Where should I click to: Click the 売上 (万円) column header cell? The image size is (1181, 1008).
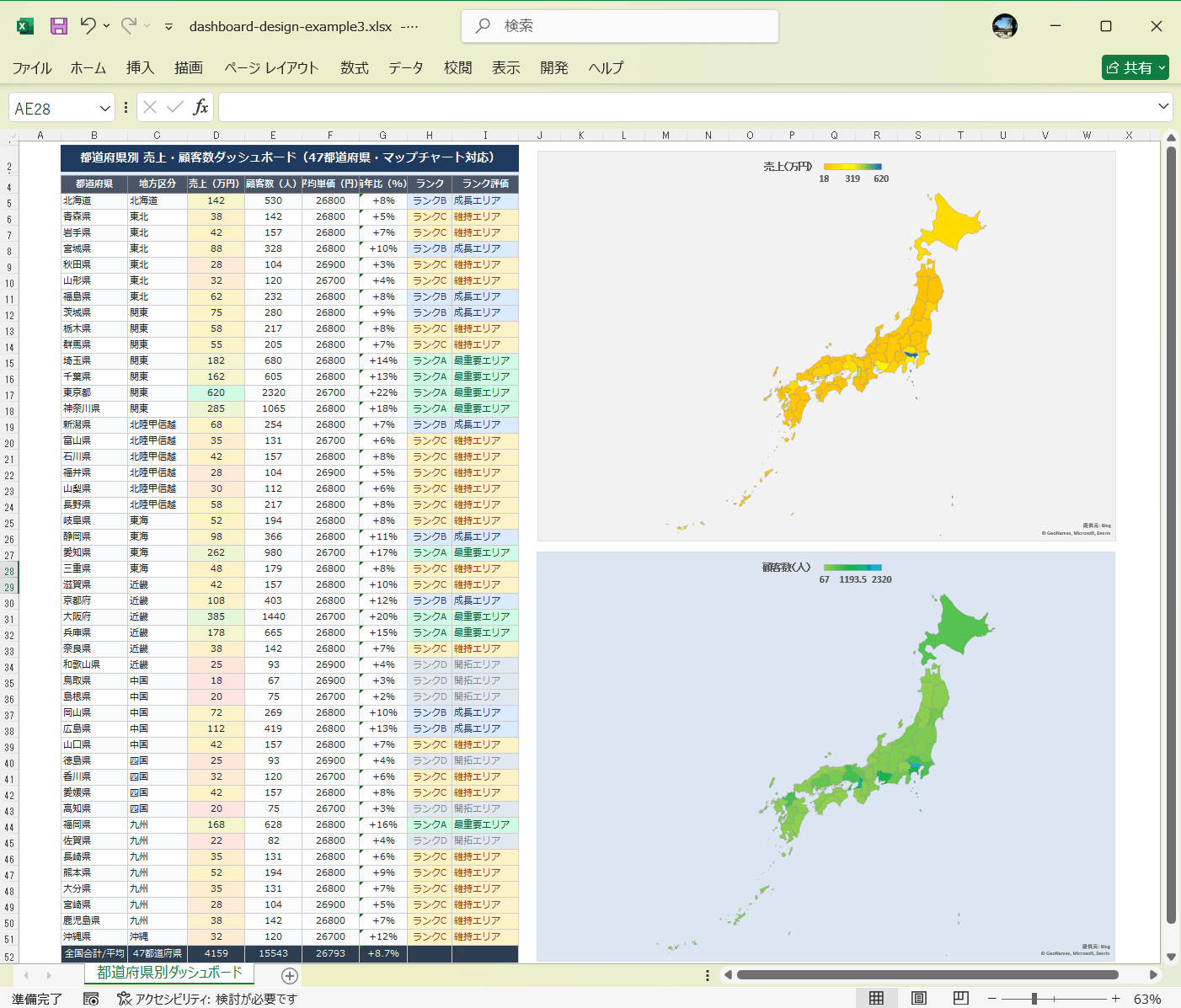tap(216, 184)
